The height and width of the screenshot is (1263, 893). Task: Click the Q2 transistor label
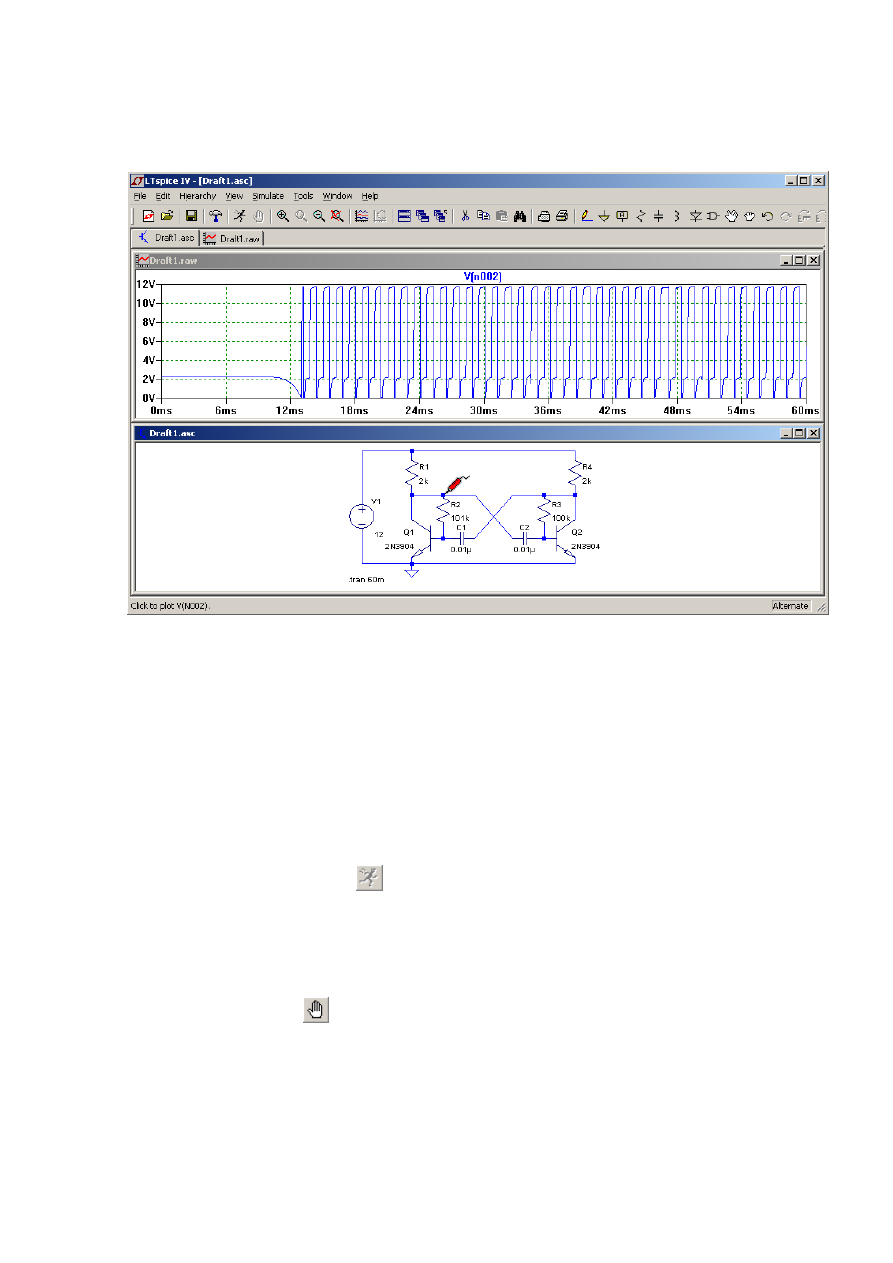click(x=576, y=533)
